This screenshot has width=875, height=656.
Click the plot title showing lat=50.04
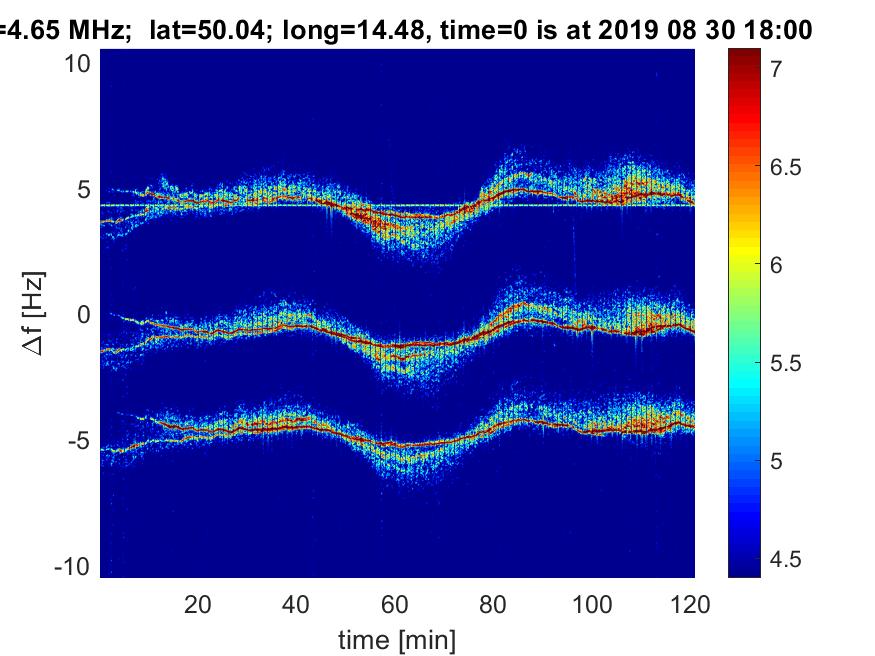click(x=405, y=30)
